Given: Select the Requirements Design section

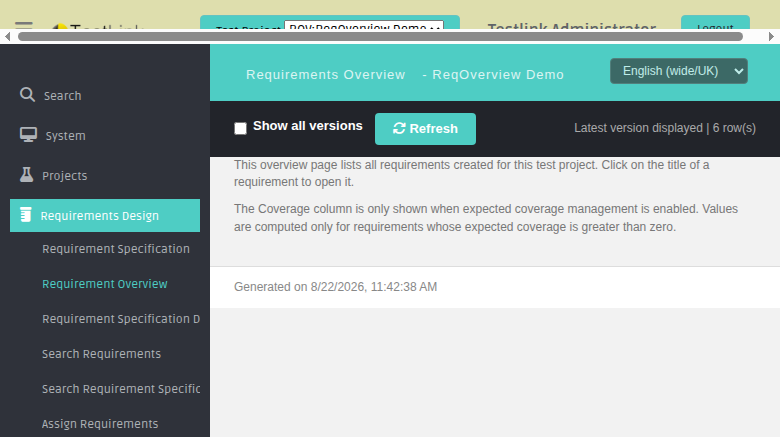Looking at the screenshot, I should 105,216.
